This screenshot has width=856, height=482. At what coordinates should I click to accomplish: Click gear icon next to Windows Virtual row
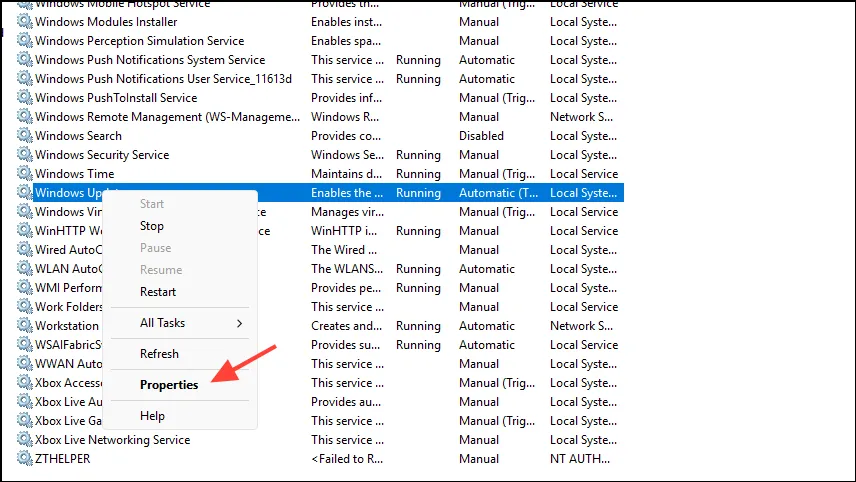pyautogui.click(x=25, y=212)
